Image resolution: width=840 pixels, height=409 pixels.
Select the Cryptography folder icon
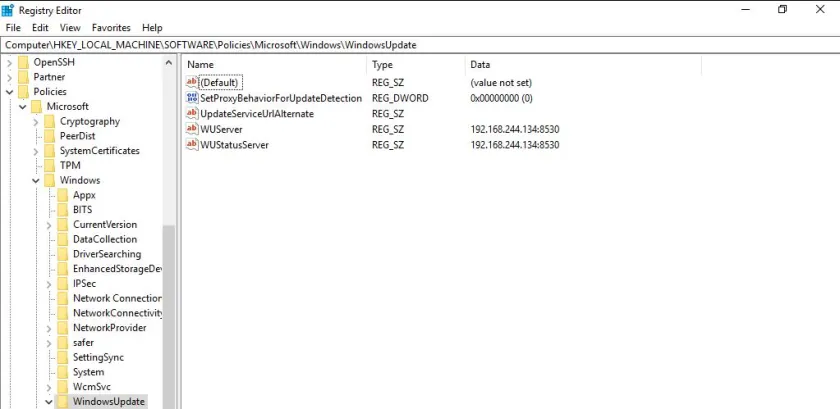50,121
